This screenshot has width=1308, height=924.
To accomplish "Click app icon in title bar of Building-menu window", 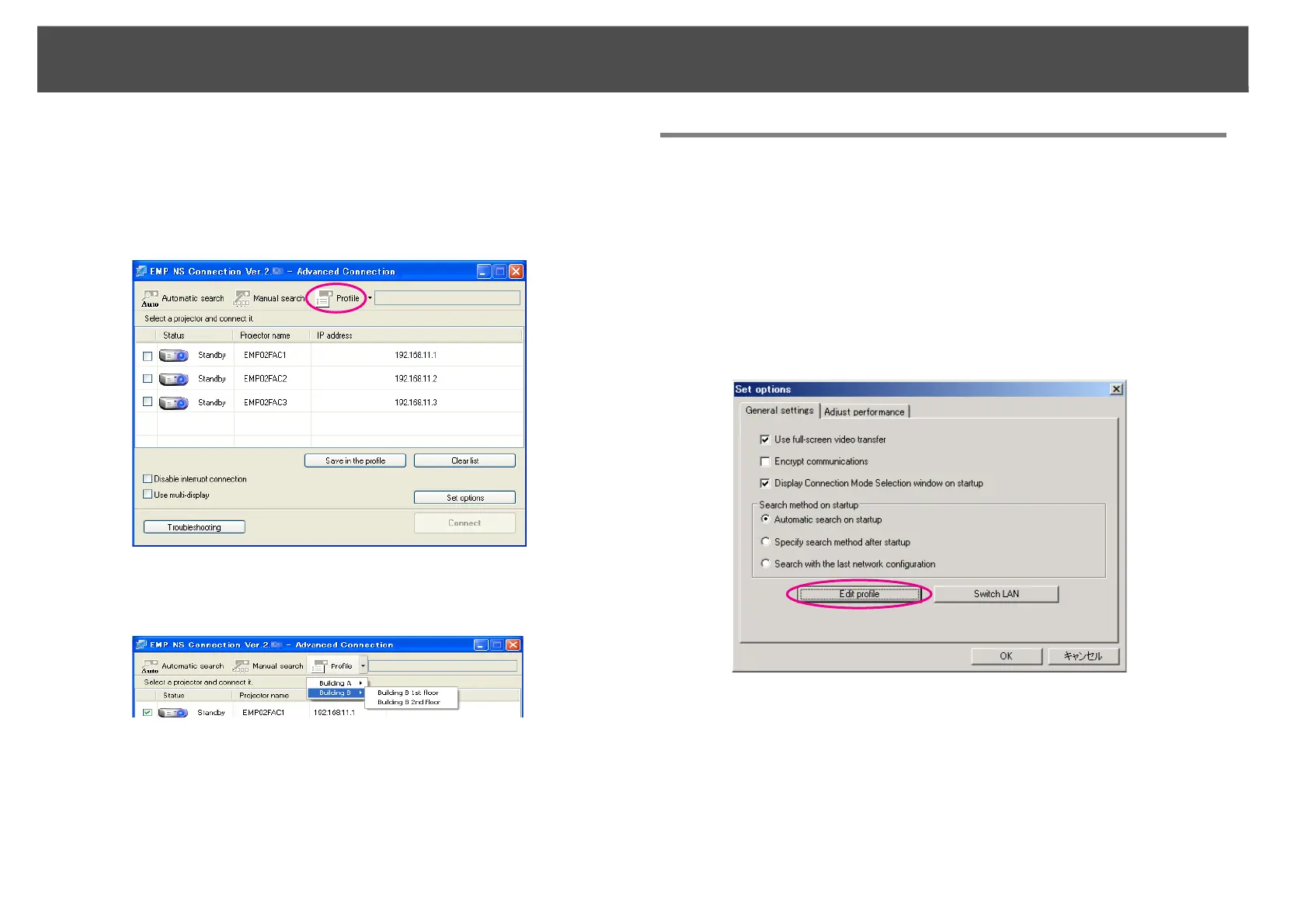I will [141, 644].
